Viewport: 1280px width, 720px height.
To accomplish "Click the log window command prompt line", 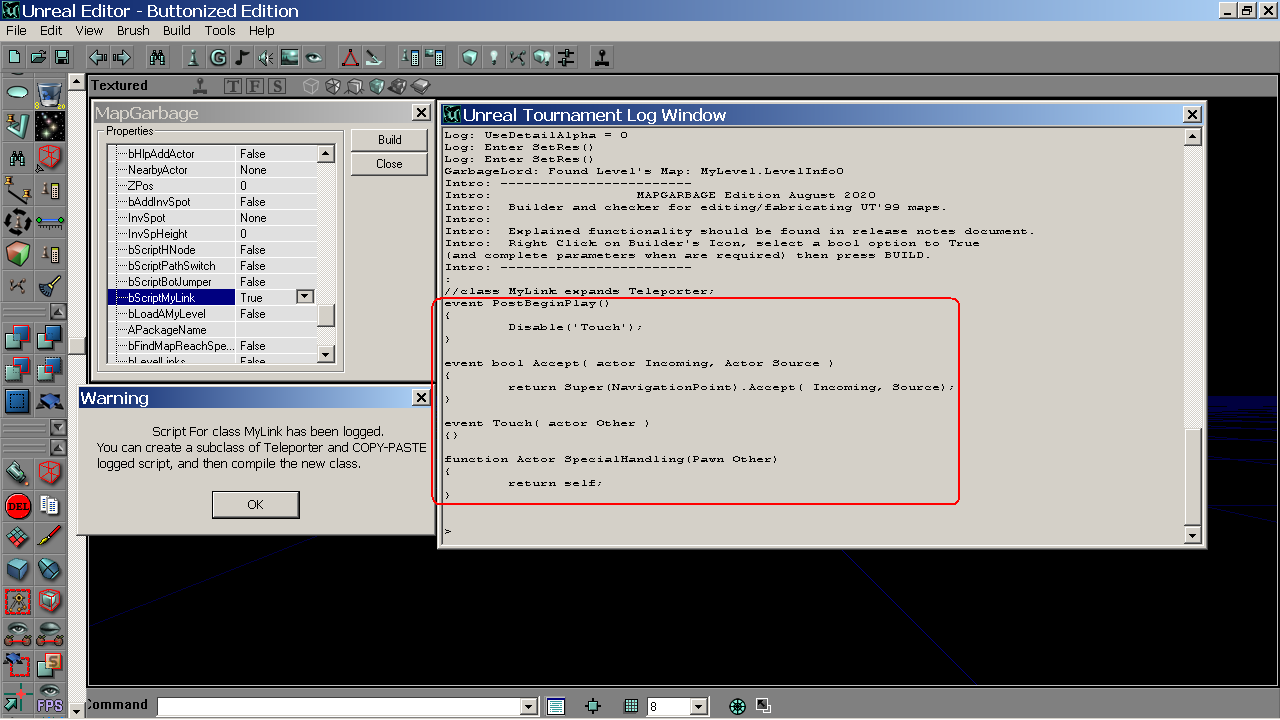I will (813, 532).
